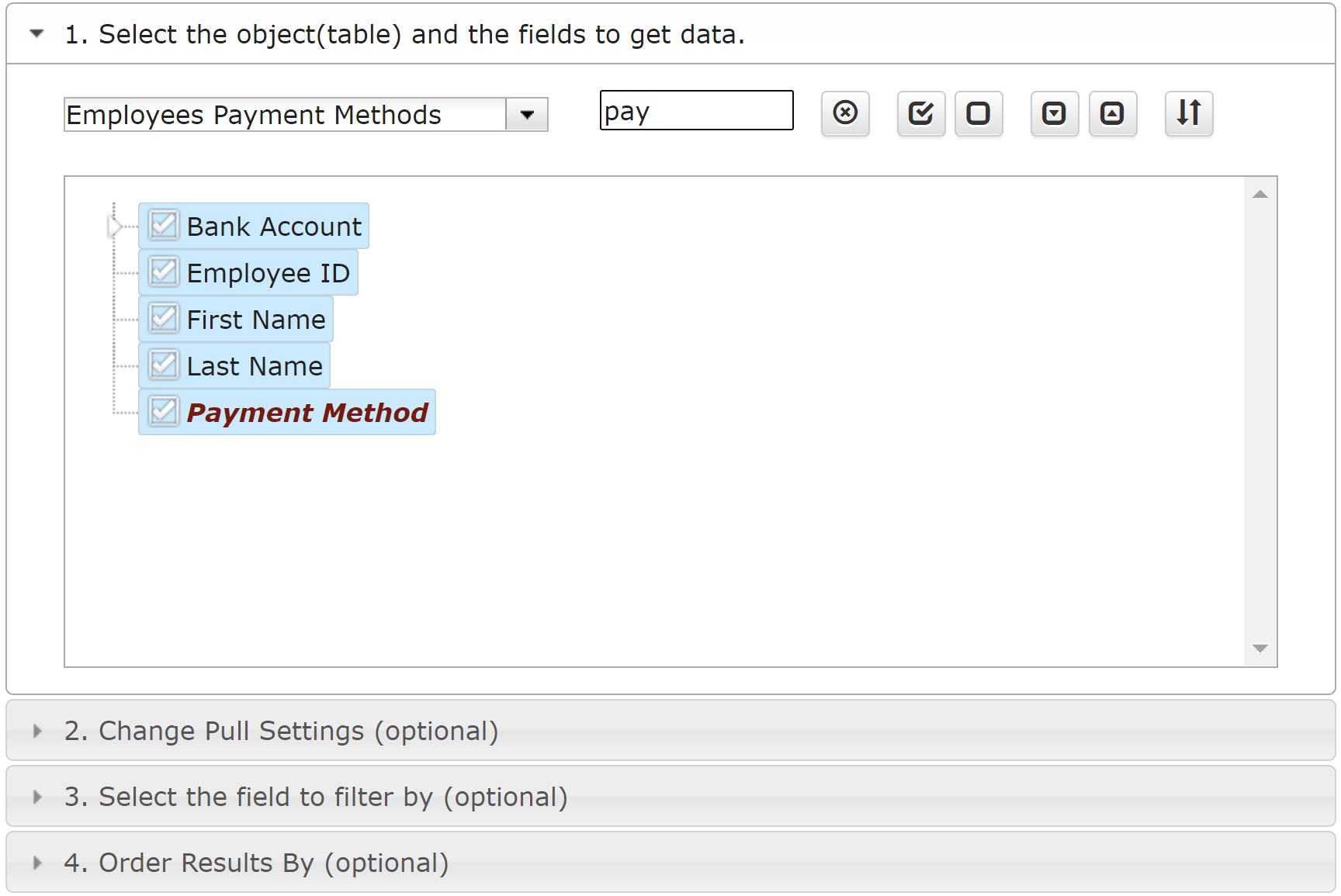Click the expand all nodes icon

1055,113
